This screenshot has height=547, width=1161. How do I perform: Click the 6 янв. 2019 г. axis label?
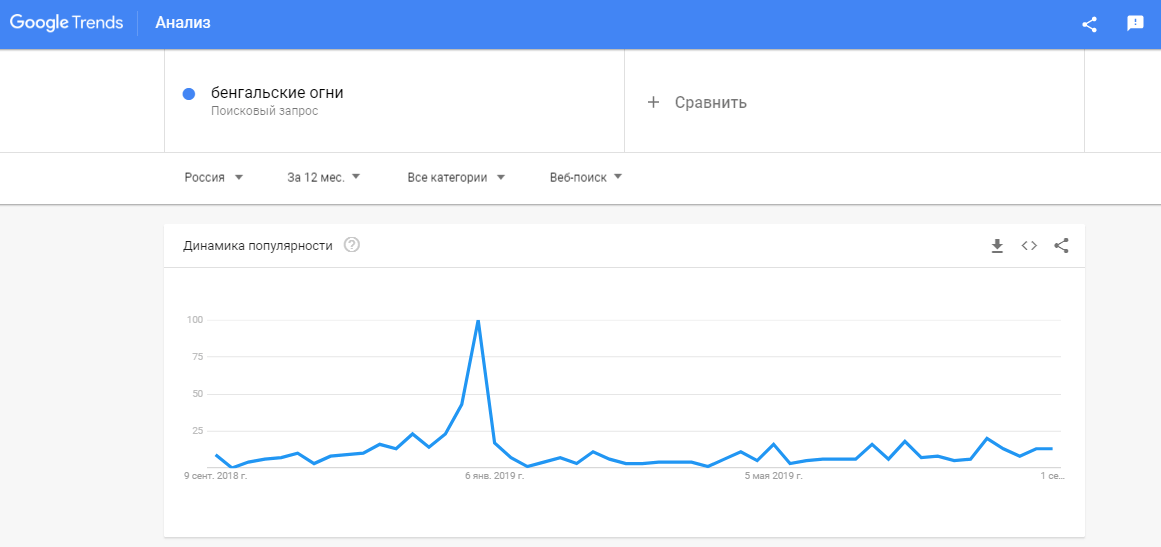point(494,476)
